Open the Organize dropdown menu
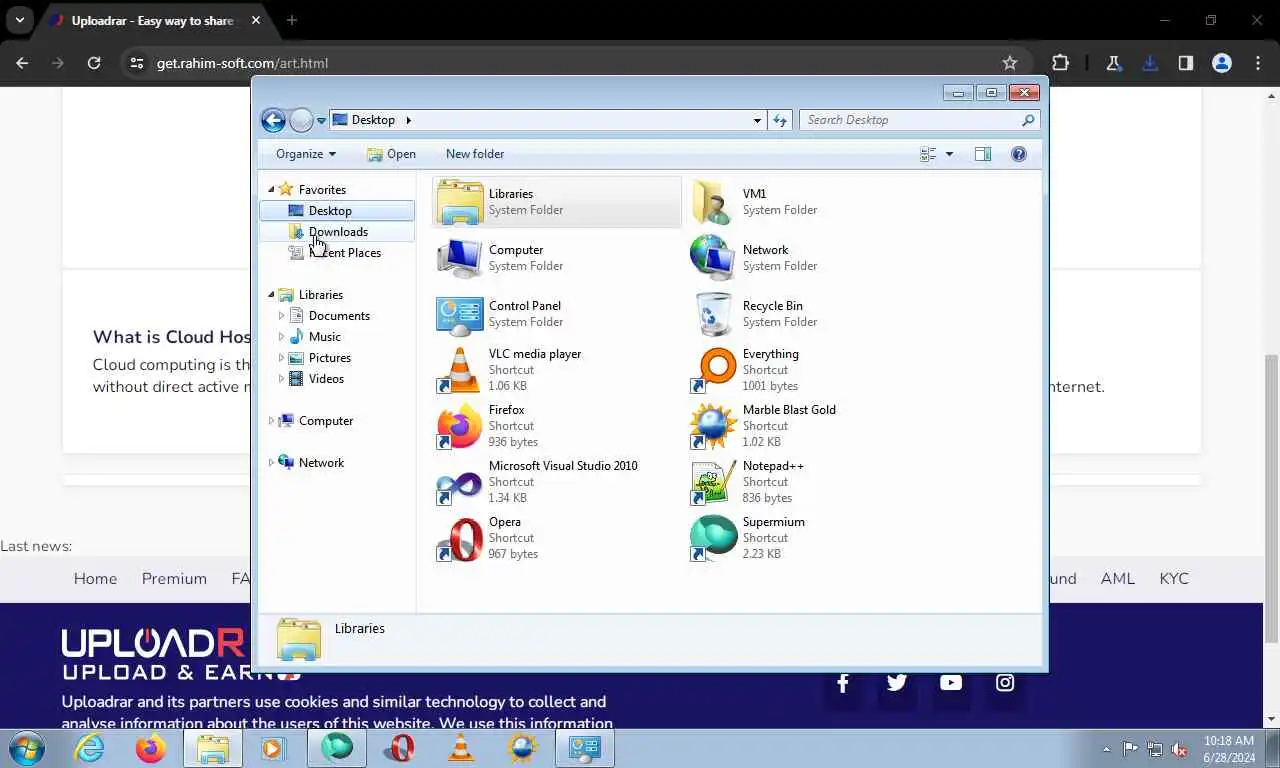Viewport: 1280px width, 768px height. click(x=306, y=154)
